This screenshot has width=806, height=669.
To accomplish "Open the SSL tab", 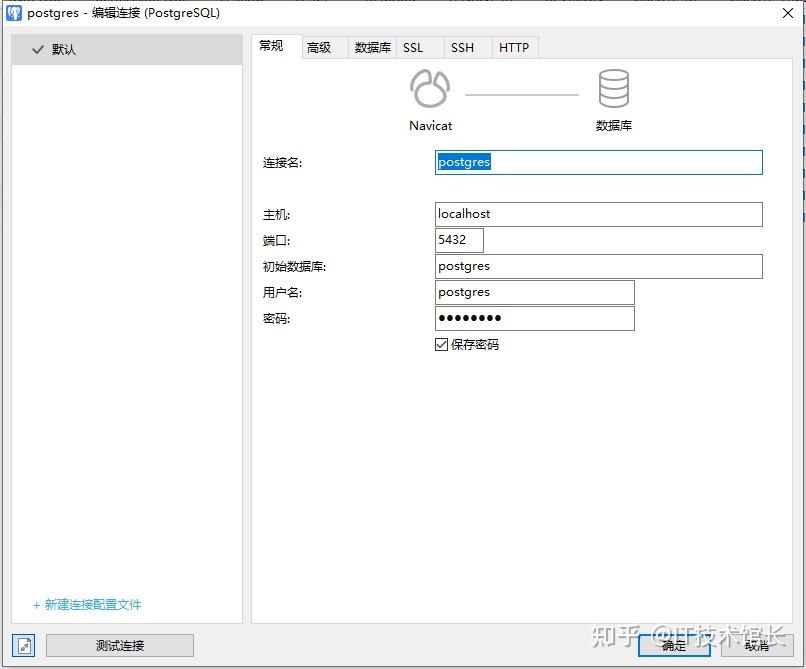I will (413, 46).
